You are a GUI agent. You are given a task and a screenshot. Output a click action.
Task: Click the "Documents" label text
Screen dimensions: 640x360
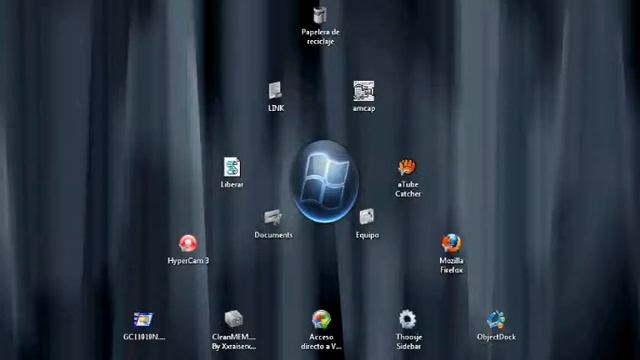pos(273,235)
